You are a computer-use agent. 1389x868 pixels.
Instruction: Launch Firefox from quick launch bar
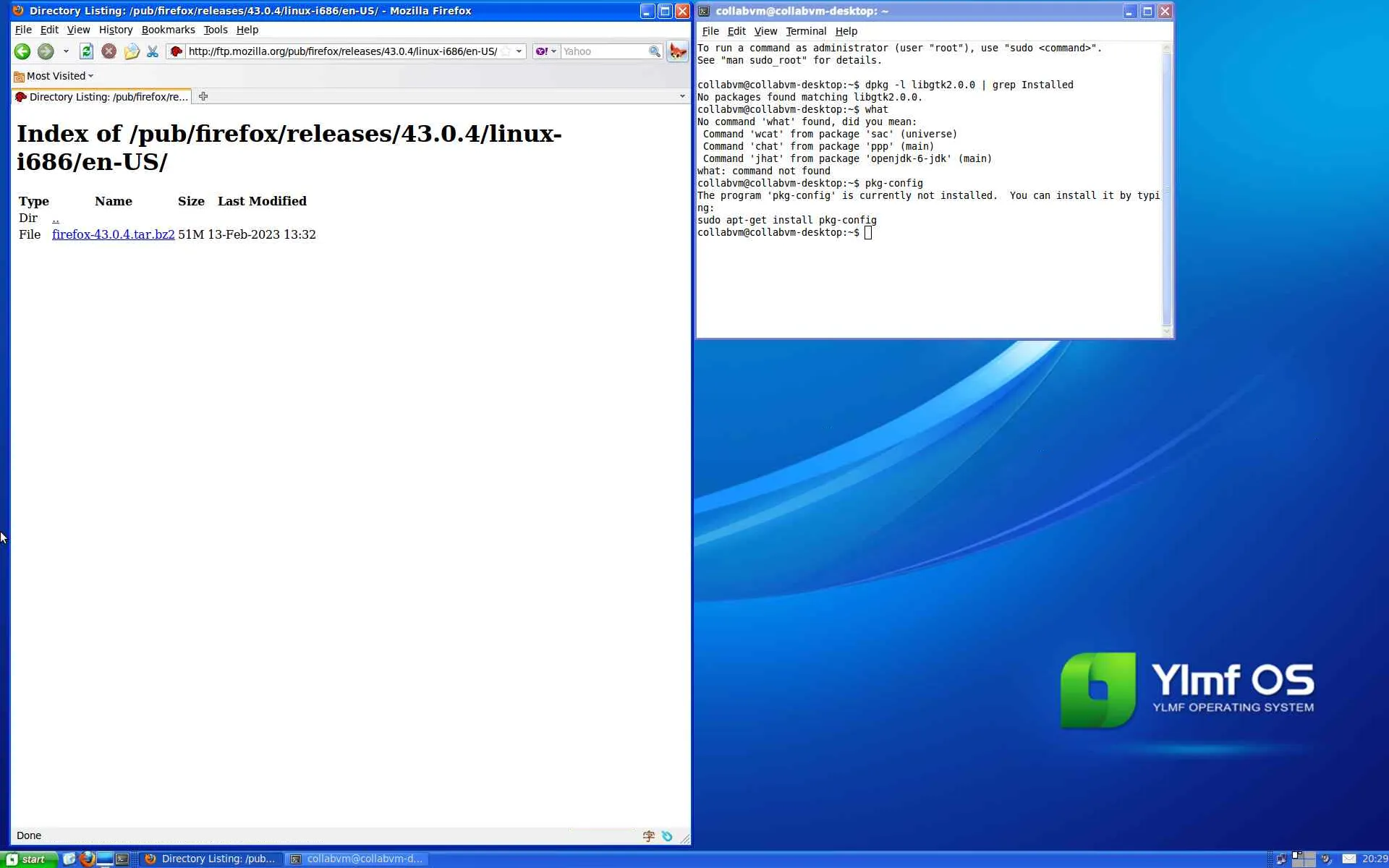click(88, 859)
